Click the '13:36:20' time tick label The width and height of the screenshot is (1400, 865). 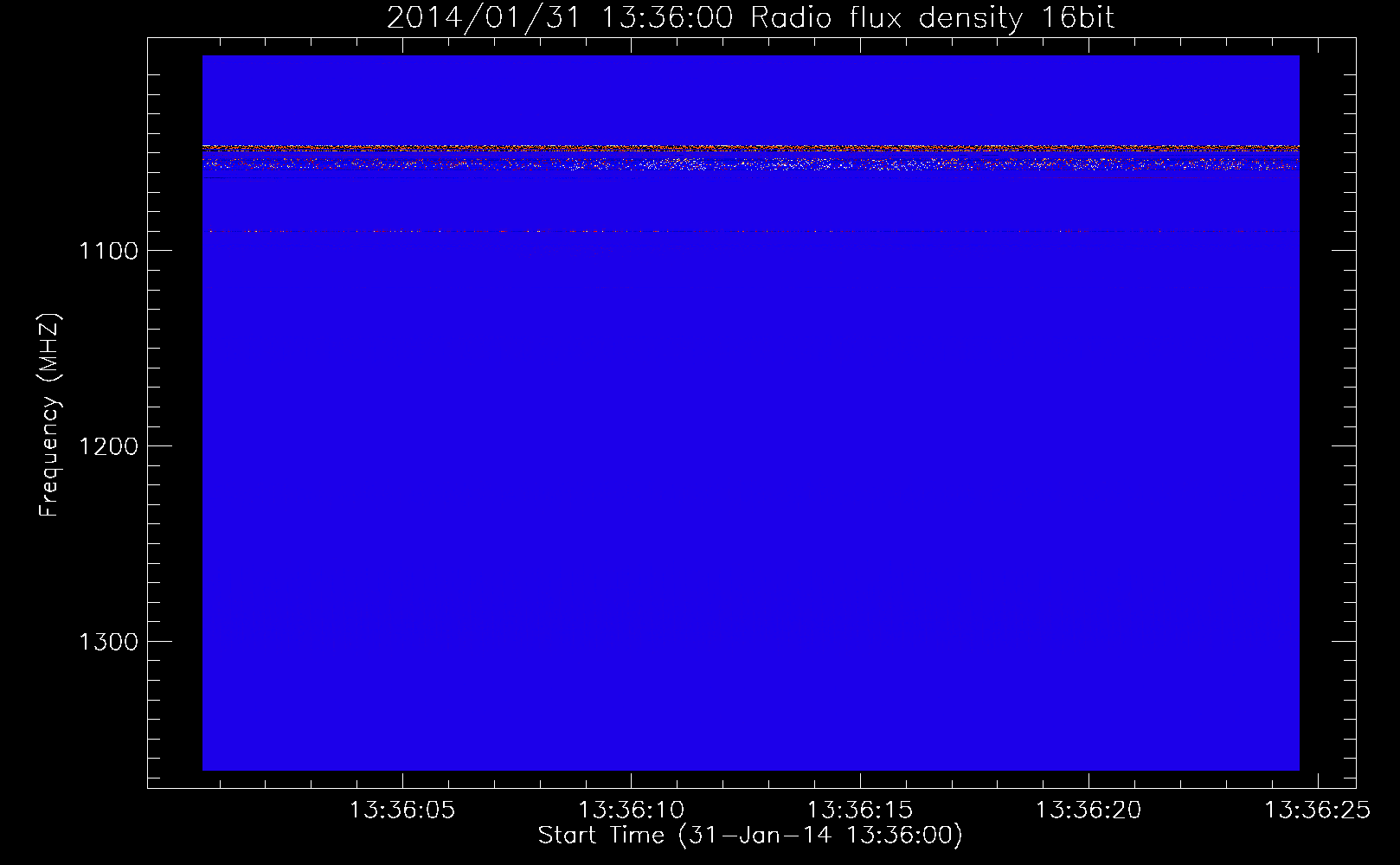click(x=1089, y=811)
